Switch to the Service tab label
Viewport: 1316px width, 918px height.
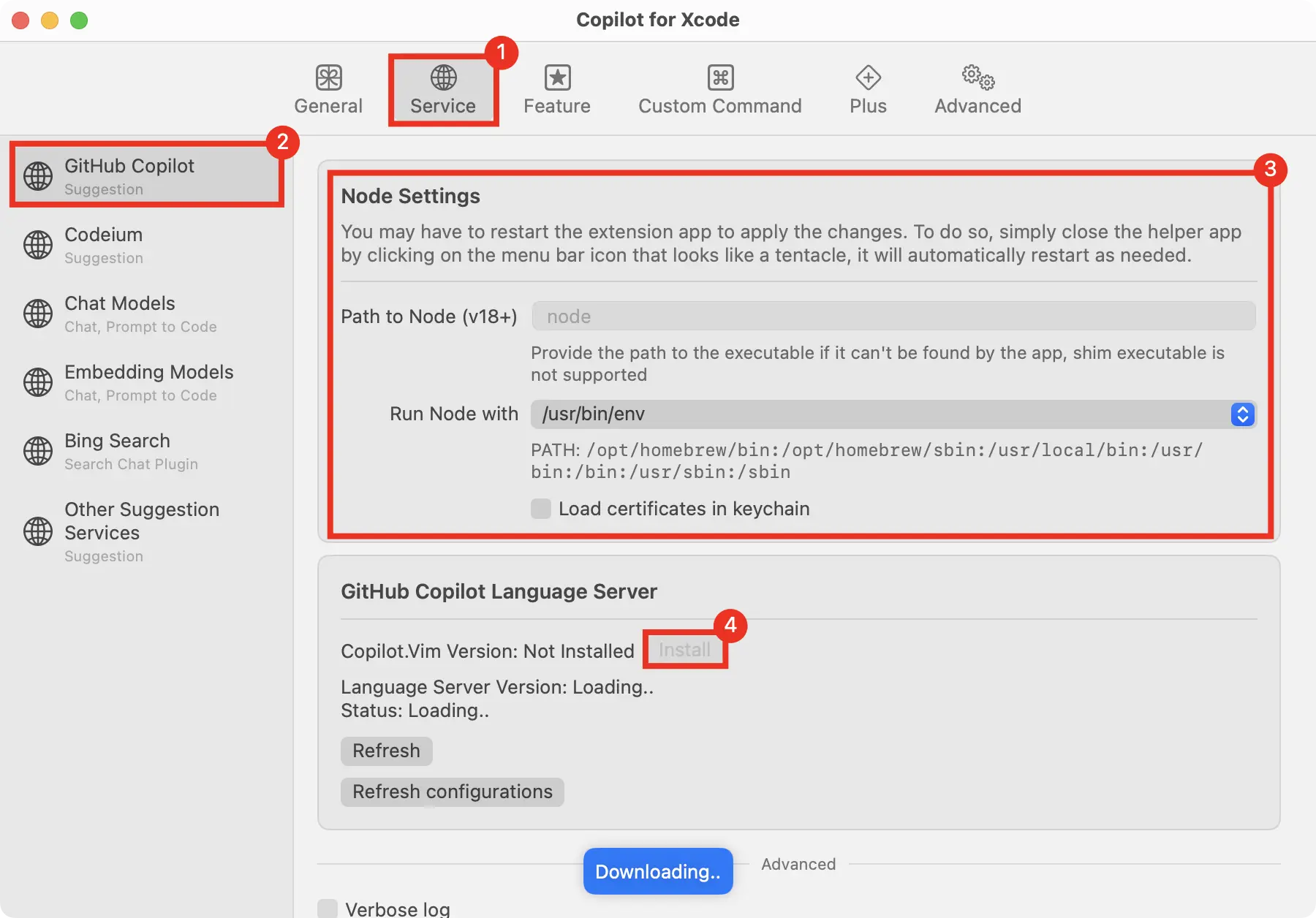(x=443, y=106)
